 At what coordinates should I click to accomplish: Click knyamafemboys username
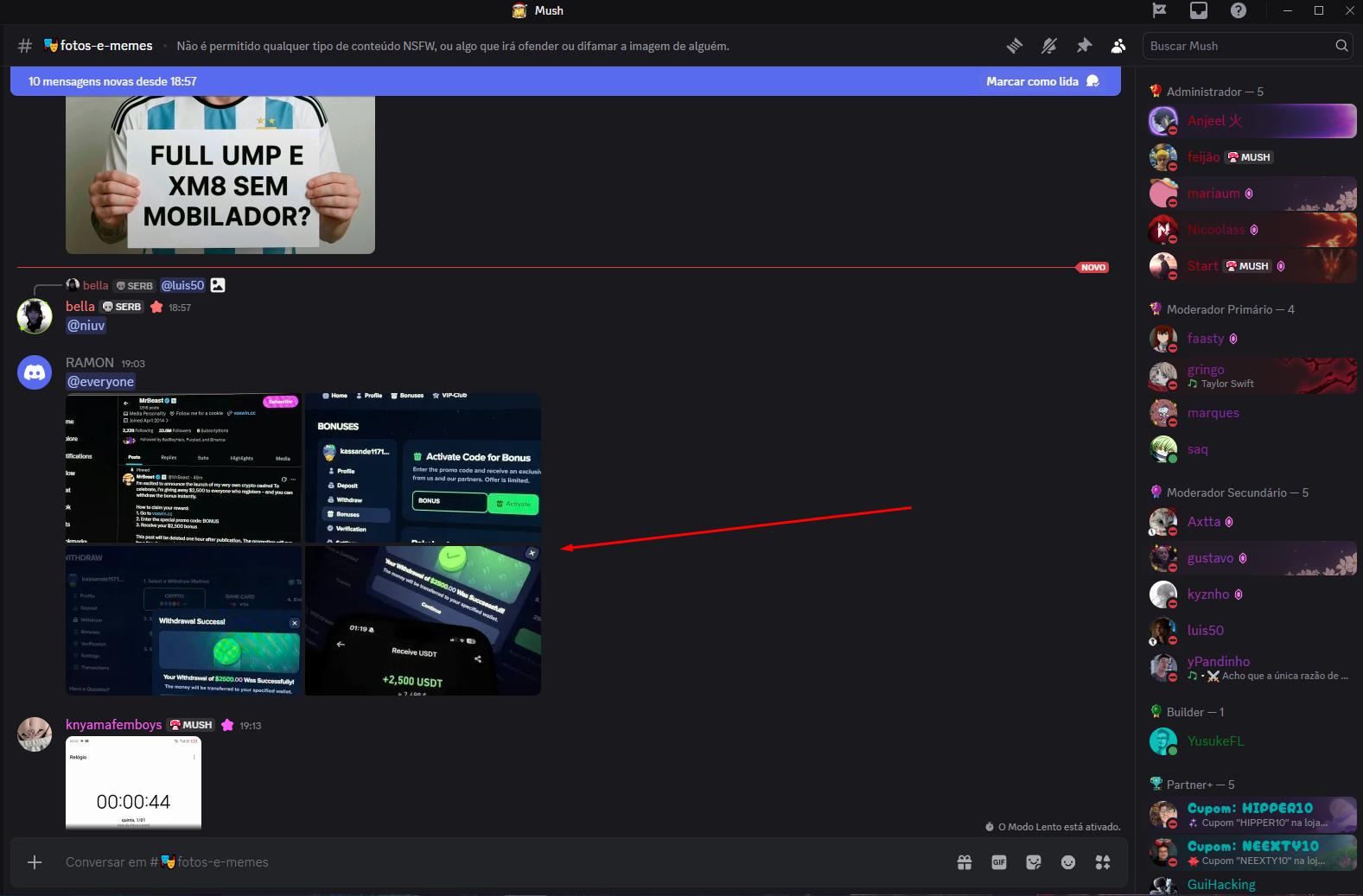coord(114,725)
